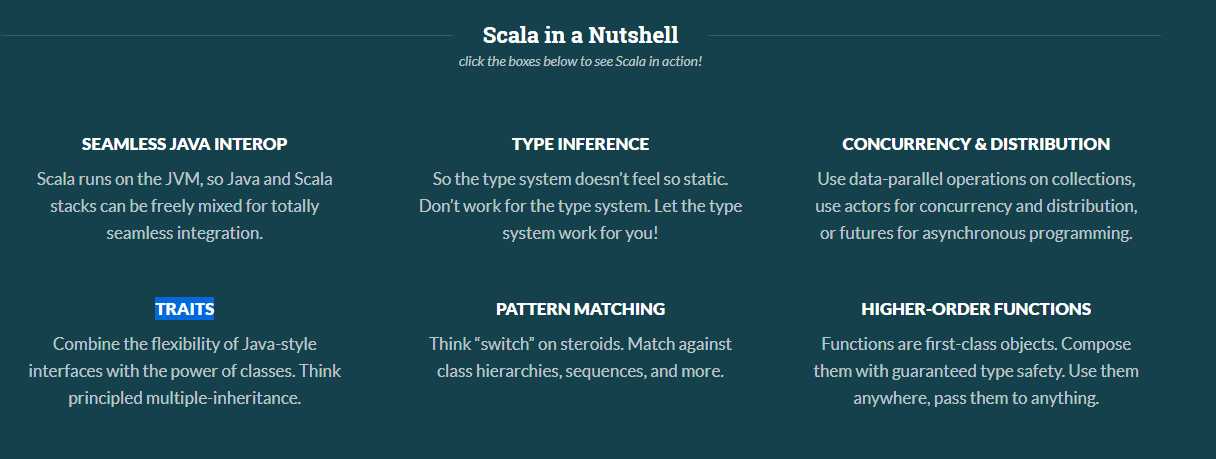The image size is (1216, 459).
Task: Click the futures for asynchronous programming line
Action: tap(976, 234)
